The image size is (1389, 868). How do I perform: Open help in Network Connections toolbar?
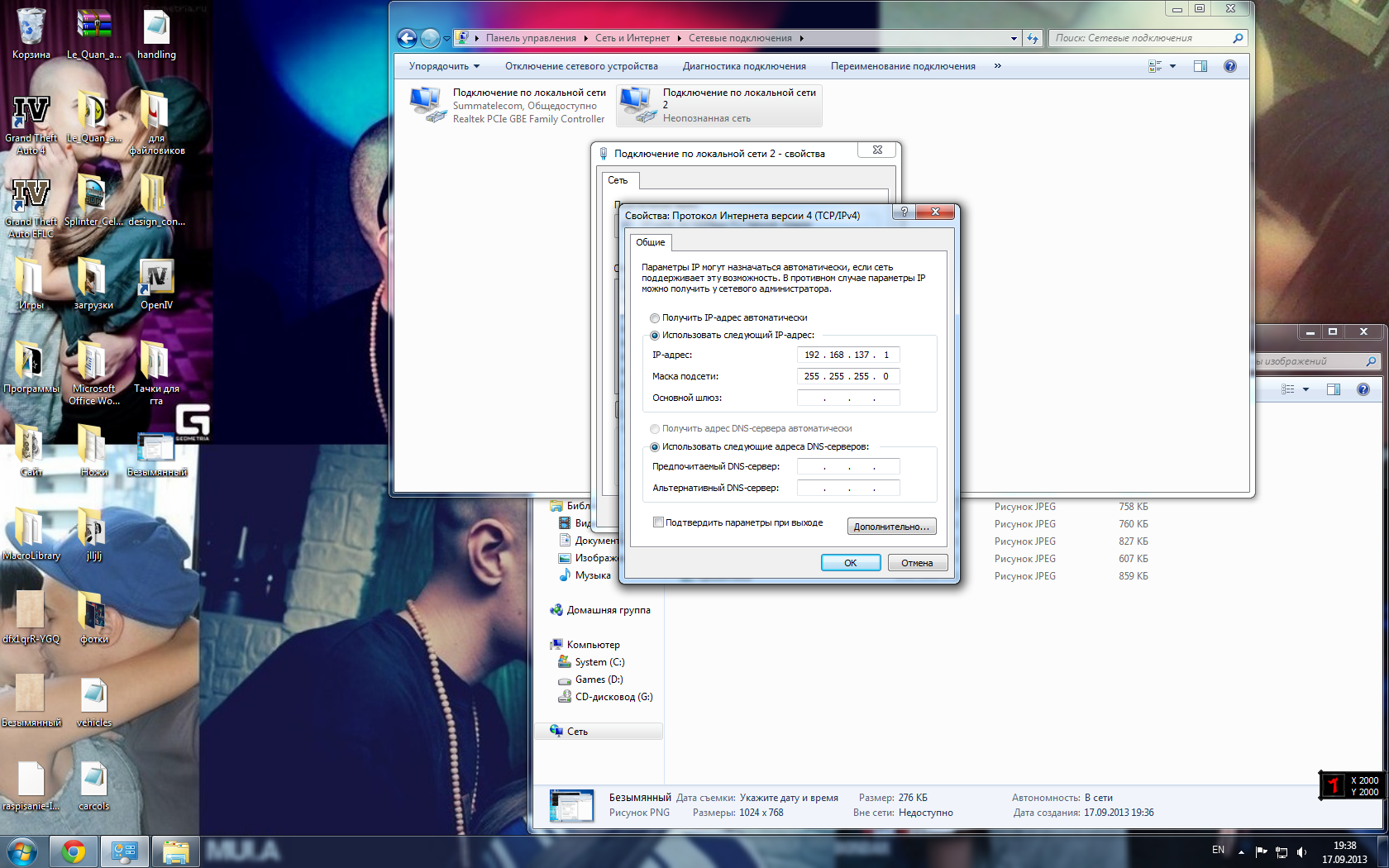pyautogui.click(x=1230, y=66)
